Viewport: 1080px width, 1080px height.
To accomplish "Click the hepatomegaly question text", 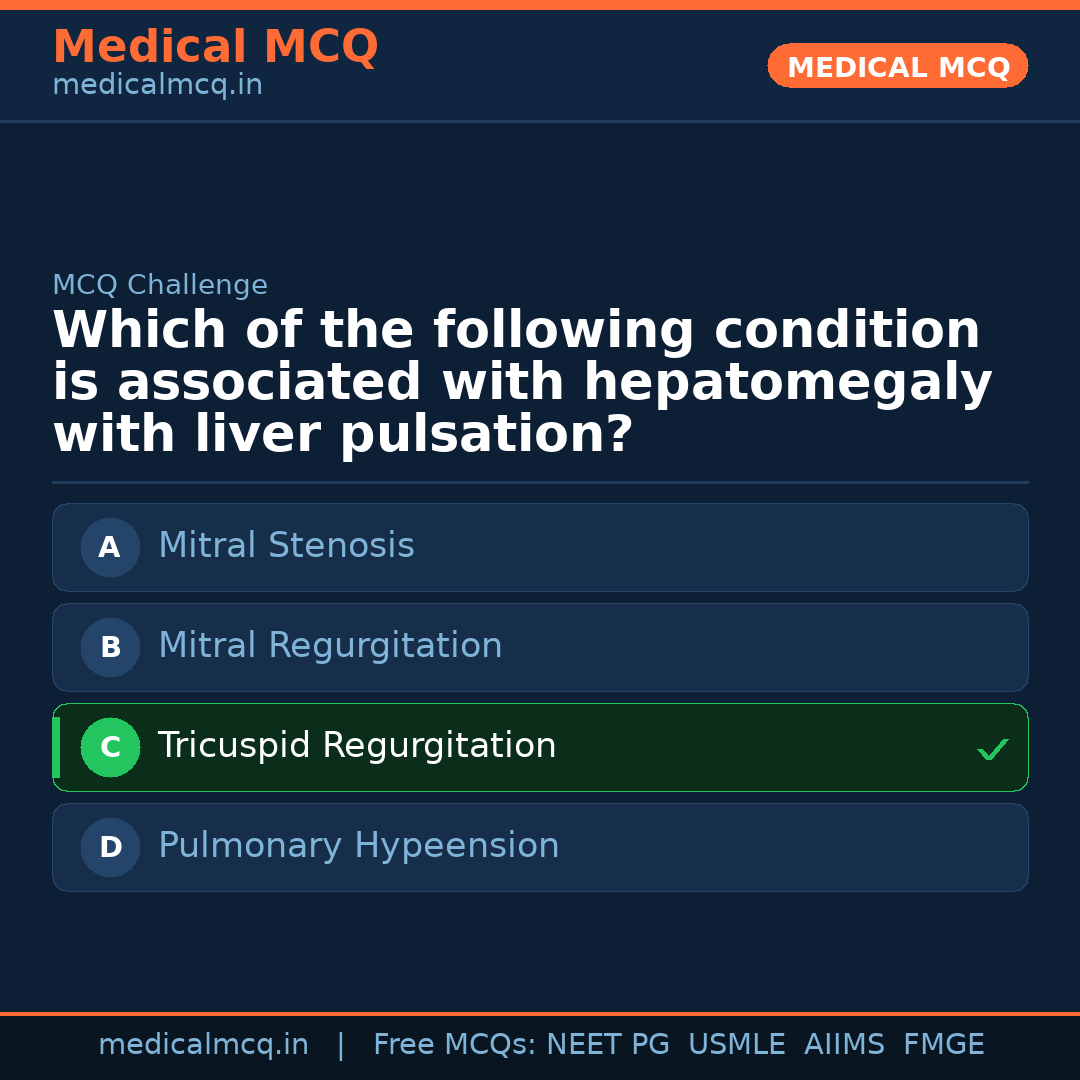I will [x=522, y=383].
